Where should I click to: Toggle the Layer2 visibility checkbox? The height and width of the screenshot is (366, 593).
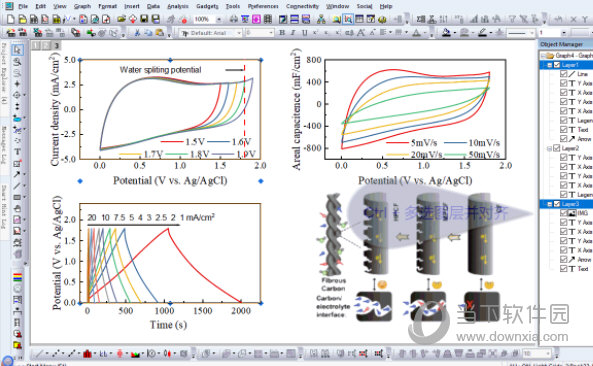[557, 148]
